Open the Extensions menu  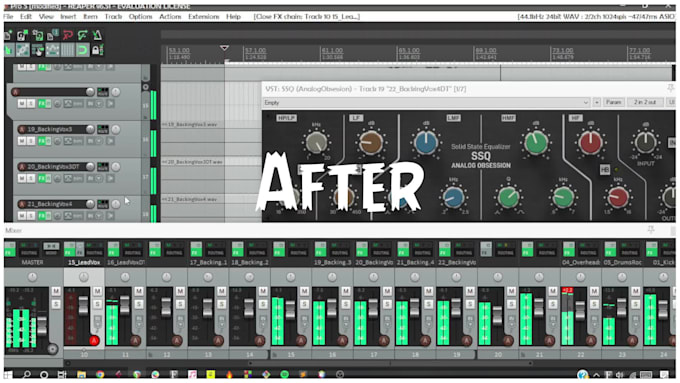[203, 16]
